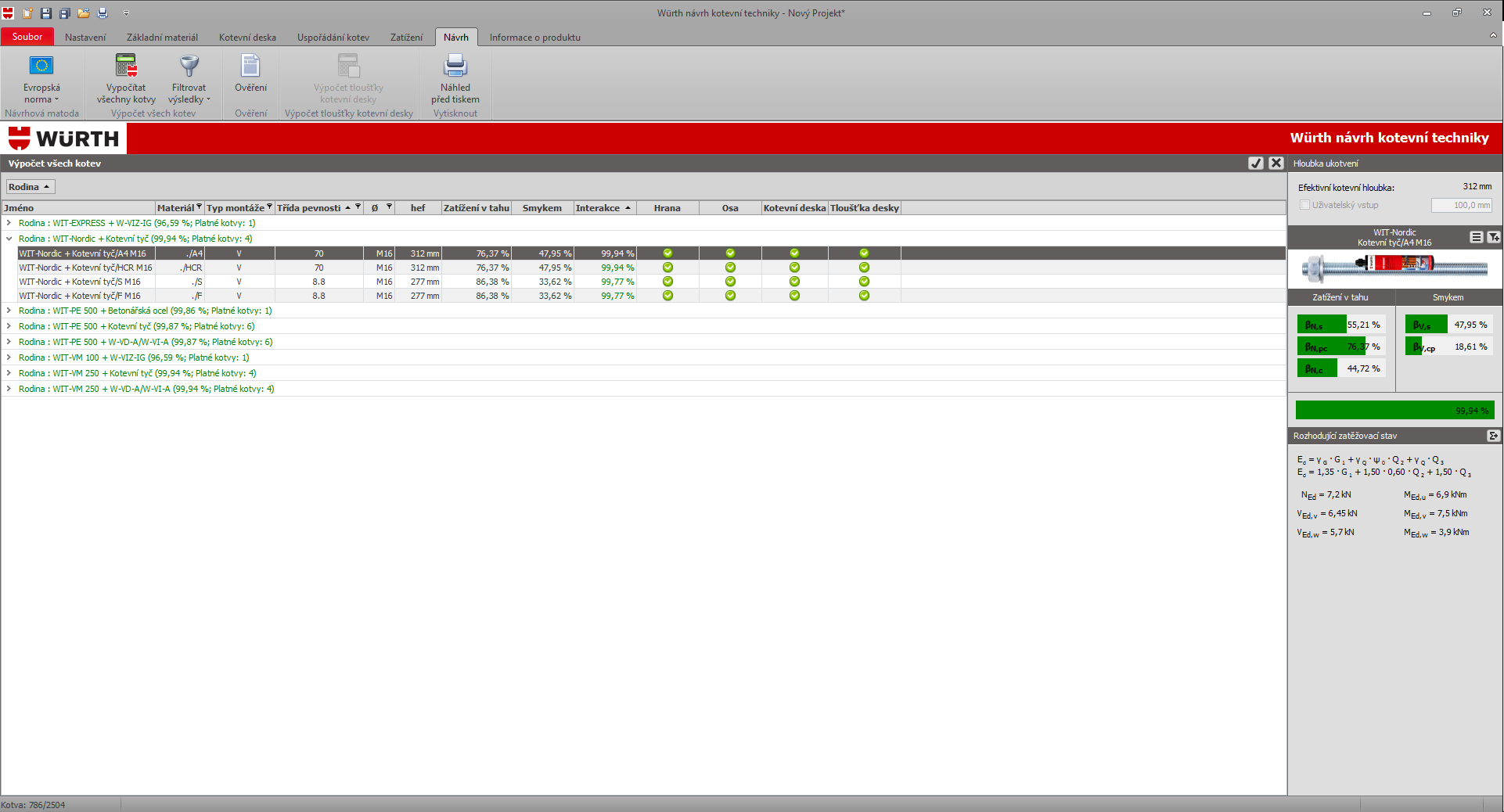Open the quick access toolbar customize arrow
The height and width of the screenshot is (812, 1504).
tap(126, 13)
